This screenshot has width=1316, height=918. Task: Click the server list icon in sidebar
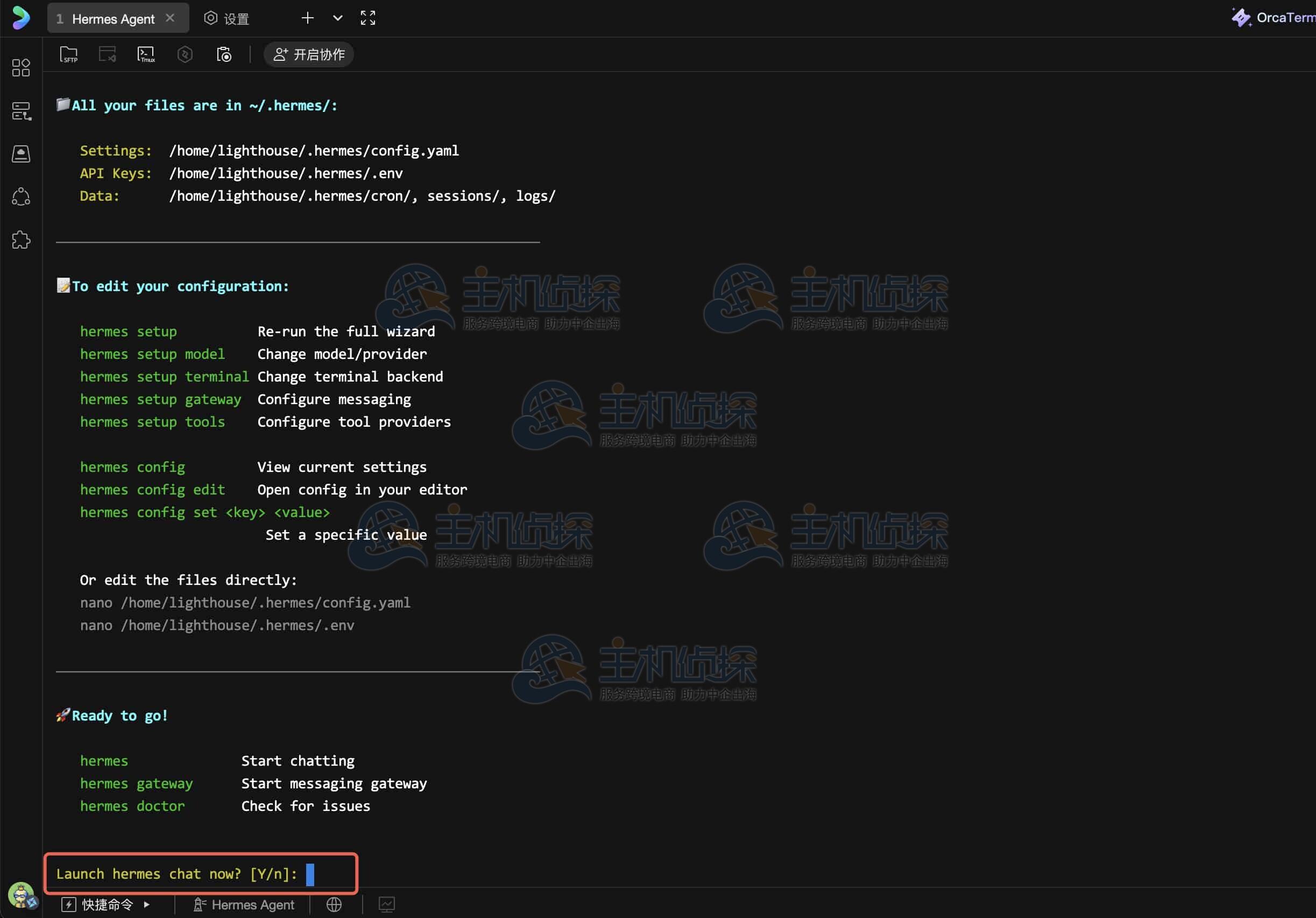21,111
